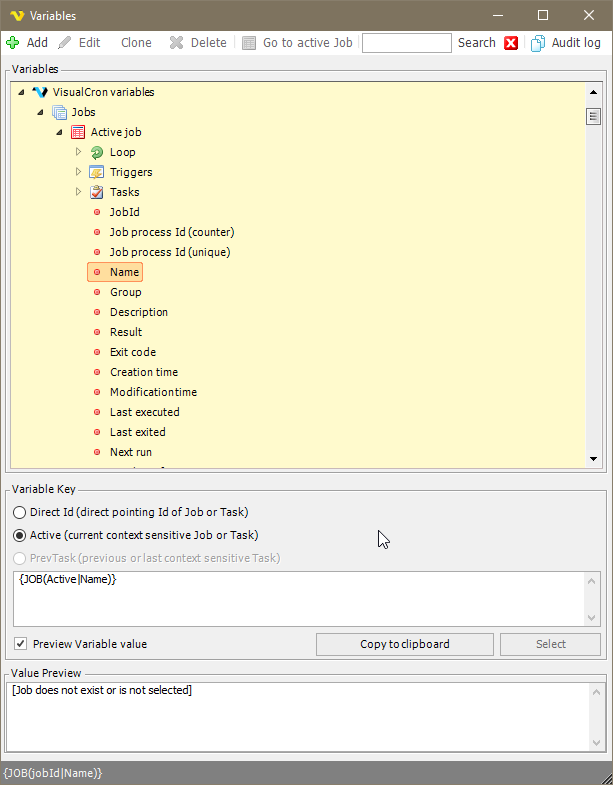
Task: Select the Loop node icon
Action: click(97, 152)
